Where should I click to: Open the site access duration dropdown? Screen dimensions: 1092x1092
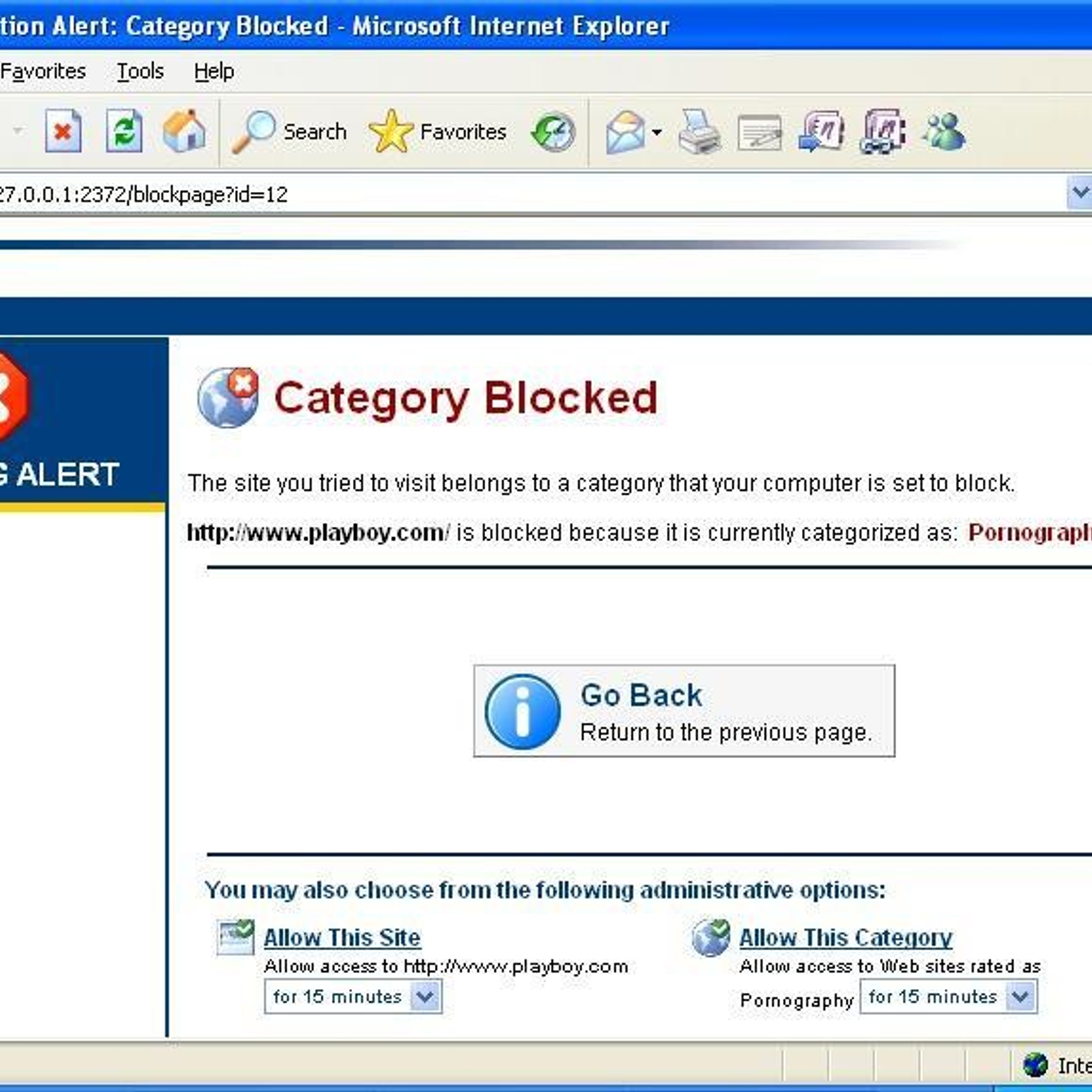pos(353,997)
